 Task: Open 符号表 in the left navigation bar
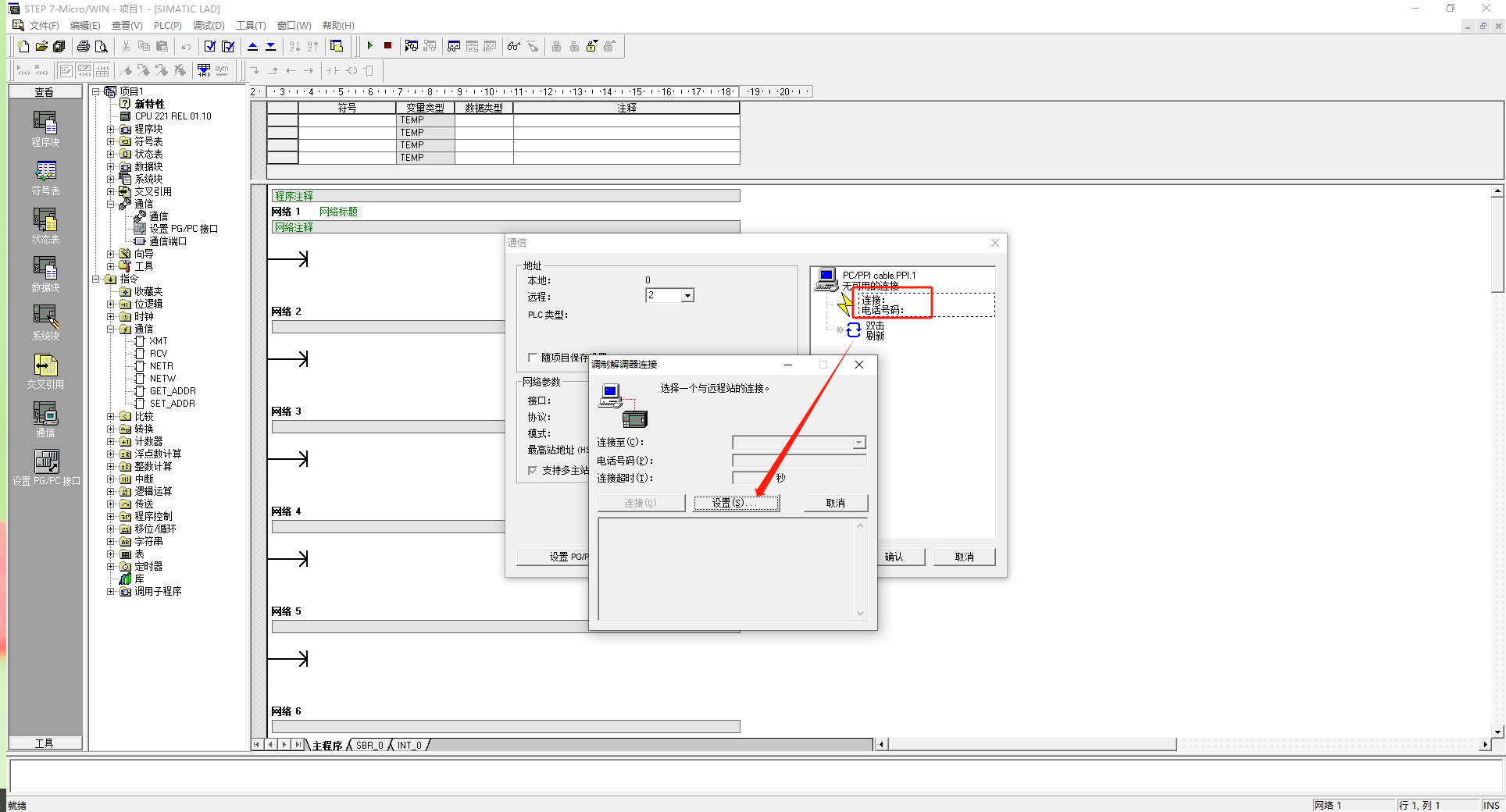point(45,177)
